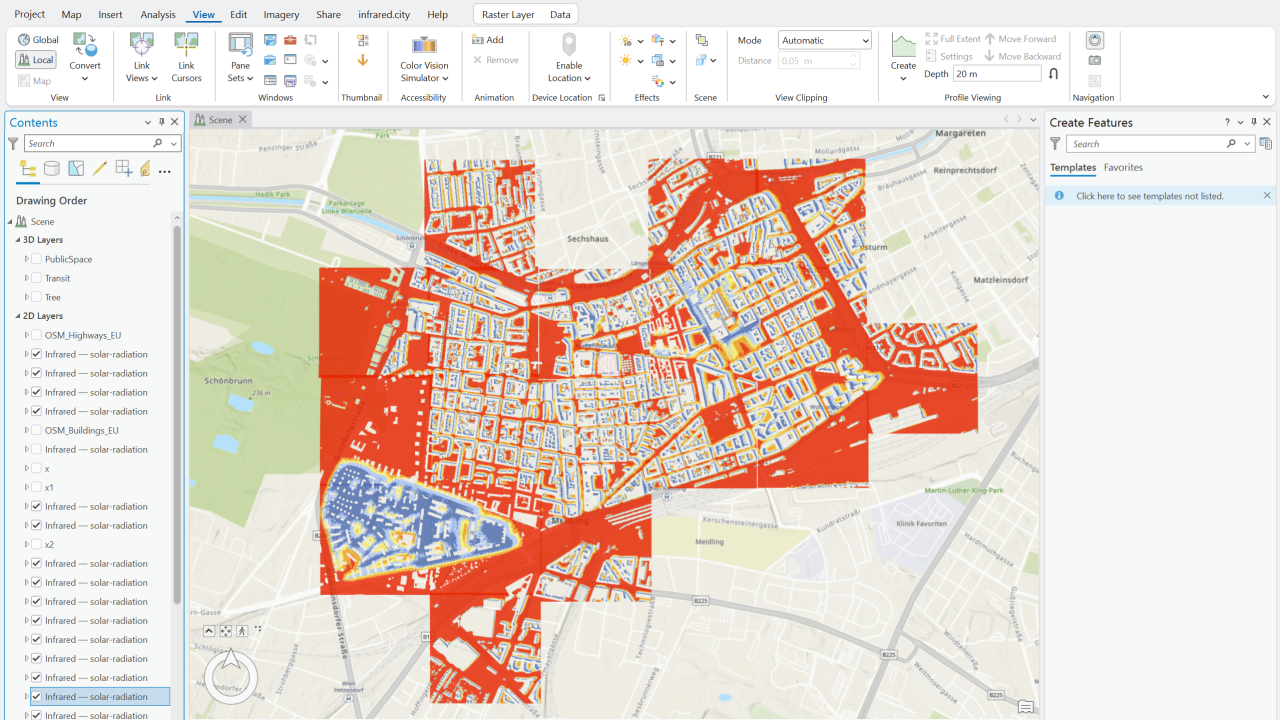This screenshot has height=720, width=1280.
Task: Click the Enable Location pin icon
Action: pos(569,45)
